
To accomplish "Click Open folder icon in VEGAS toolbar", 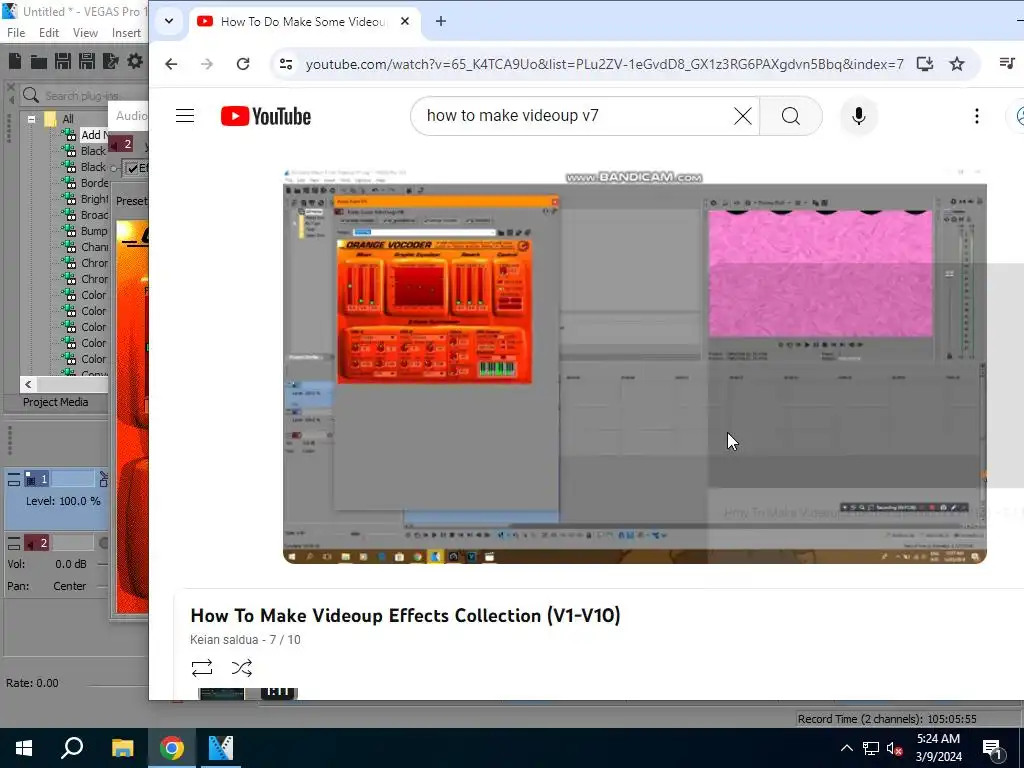I will (x=39, y=61).
